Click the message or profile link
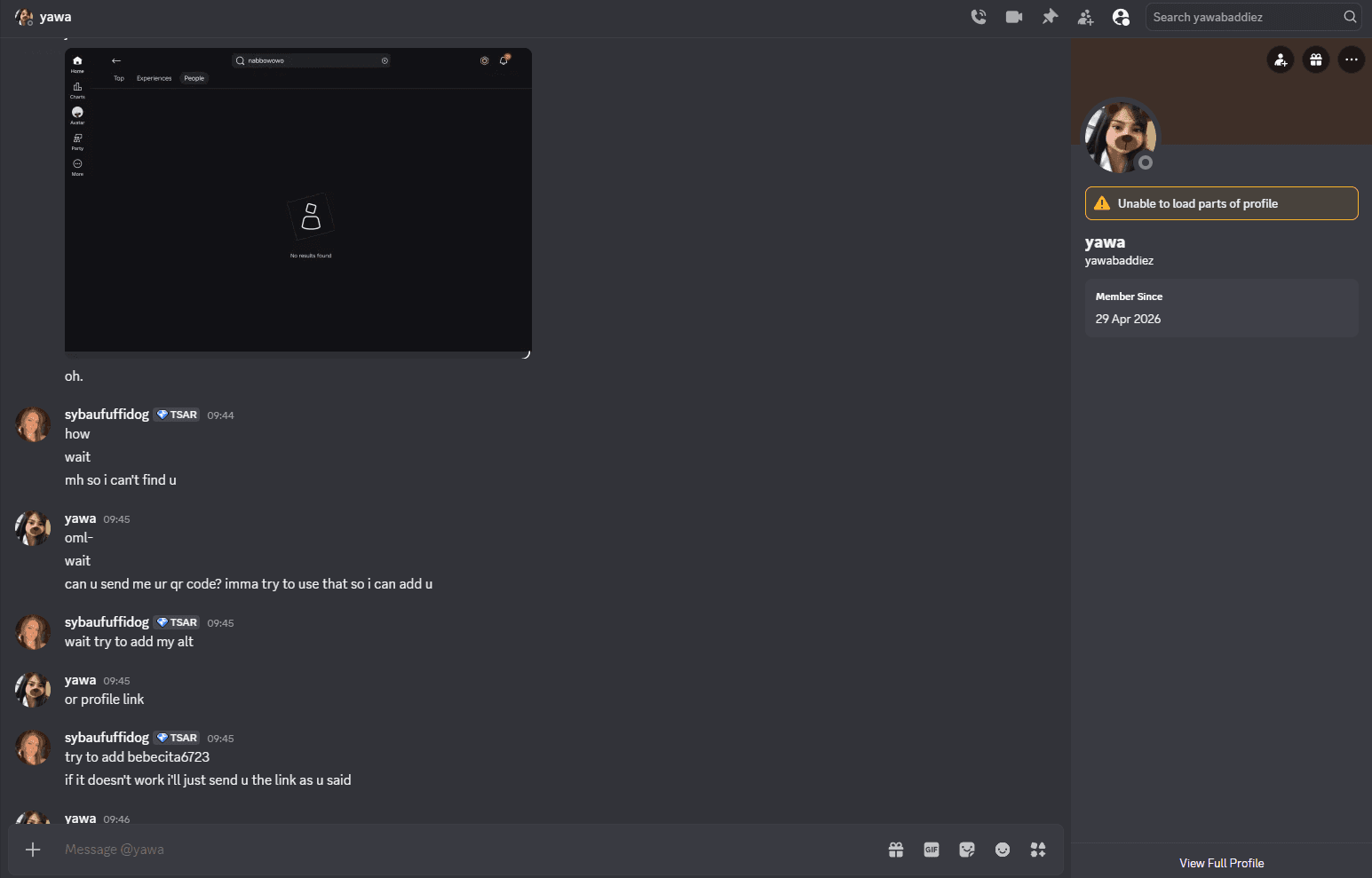 coord(104,700)
